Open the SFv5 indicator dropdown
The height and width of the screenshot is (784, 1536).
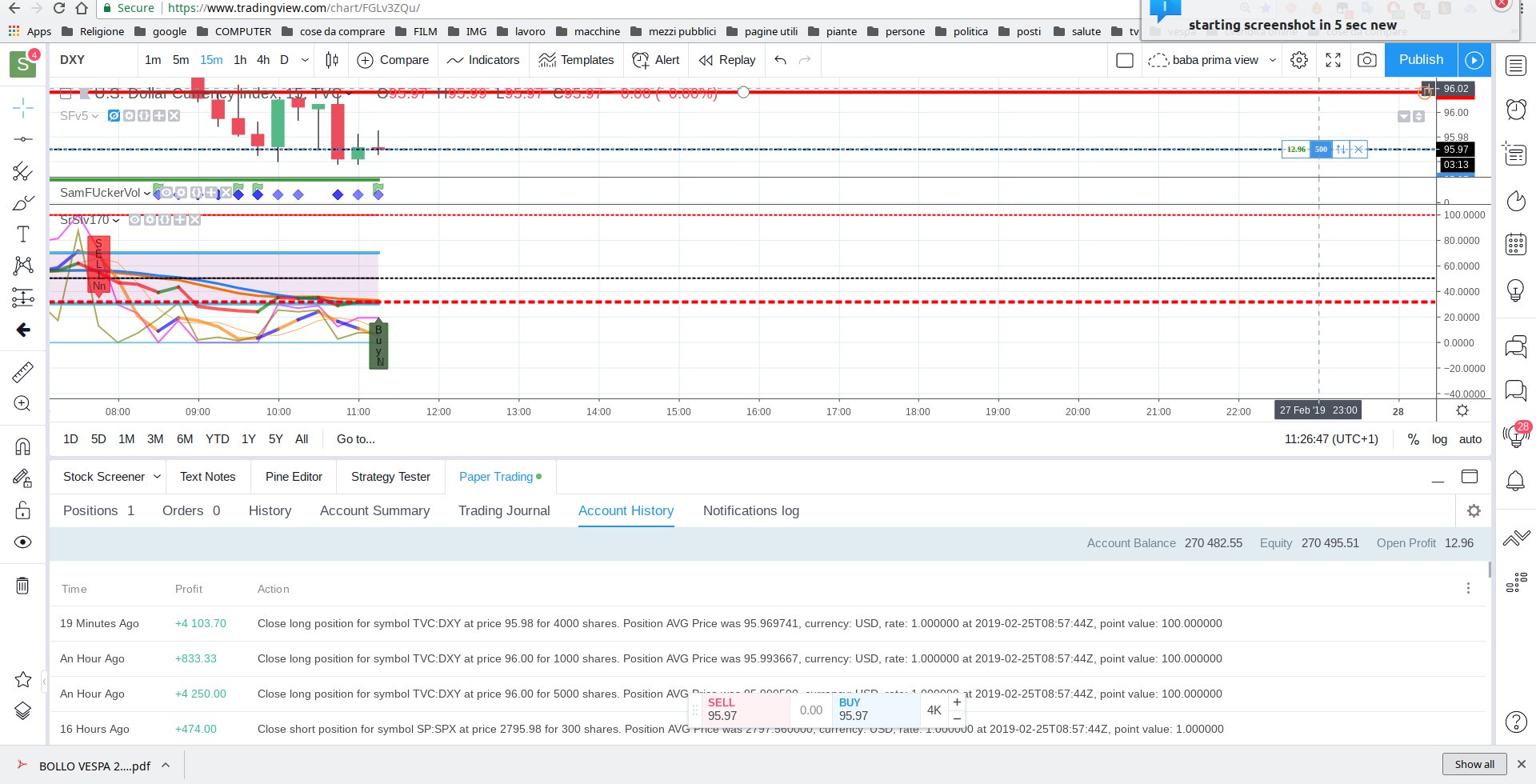coord(95,116)
